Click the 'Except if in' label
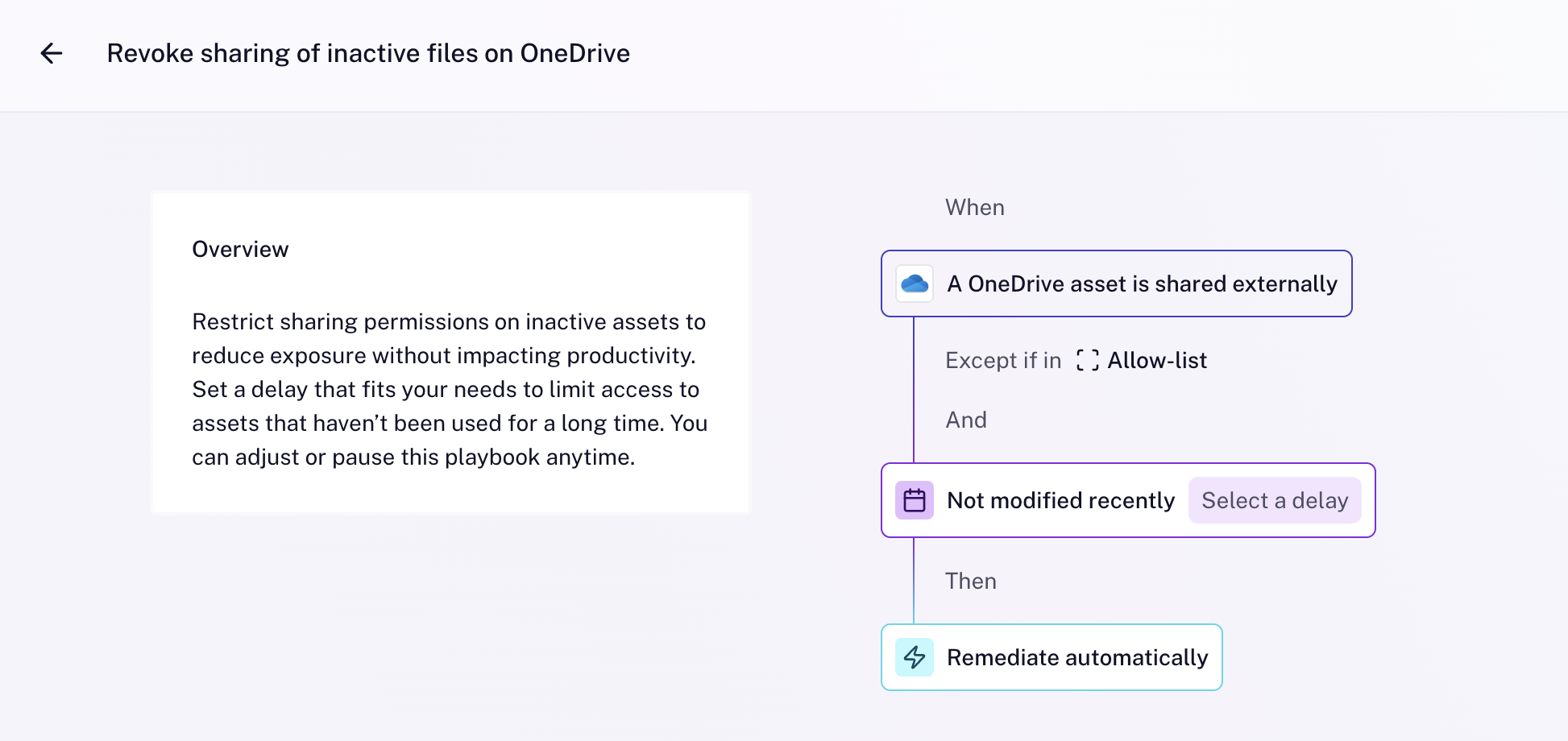 tap(1003, 360)
